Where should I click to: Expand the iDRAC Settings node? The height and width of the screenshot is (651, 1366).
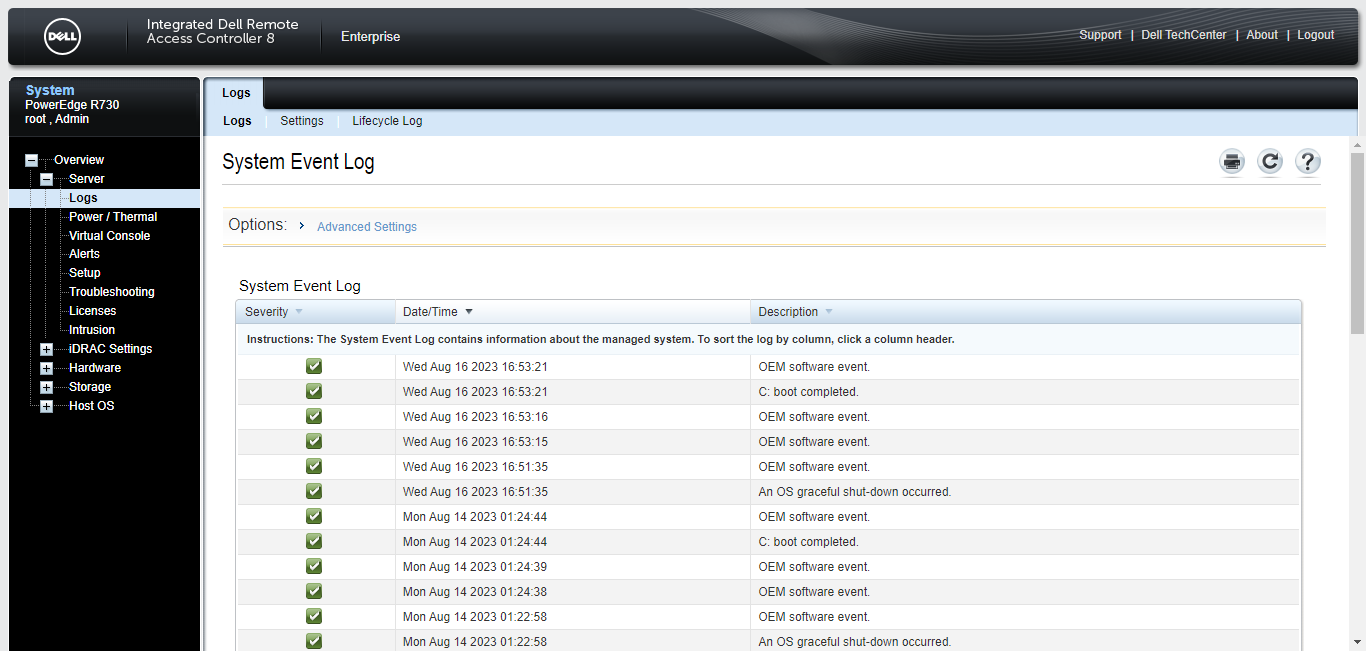point(46,349)
